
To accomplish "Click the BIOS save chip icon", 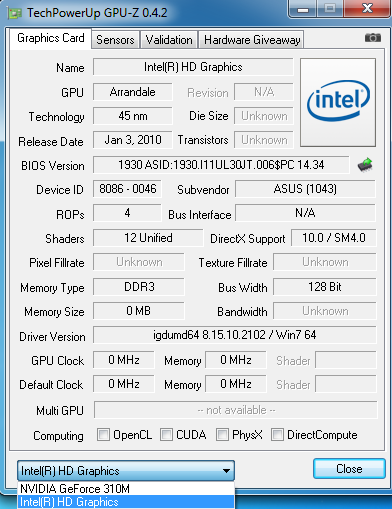I will click(x=365, y=165).
